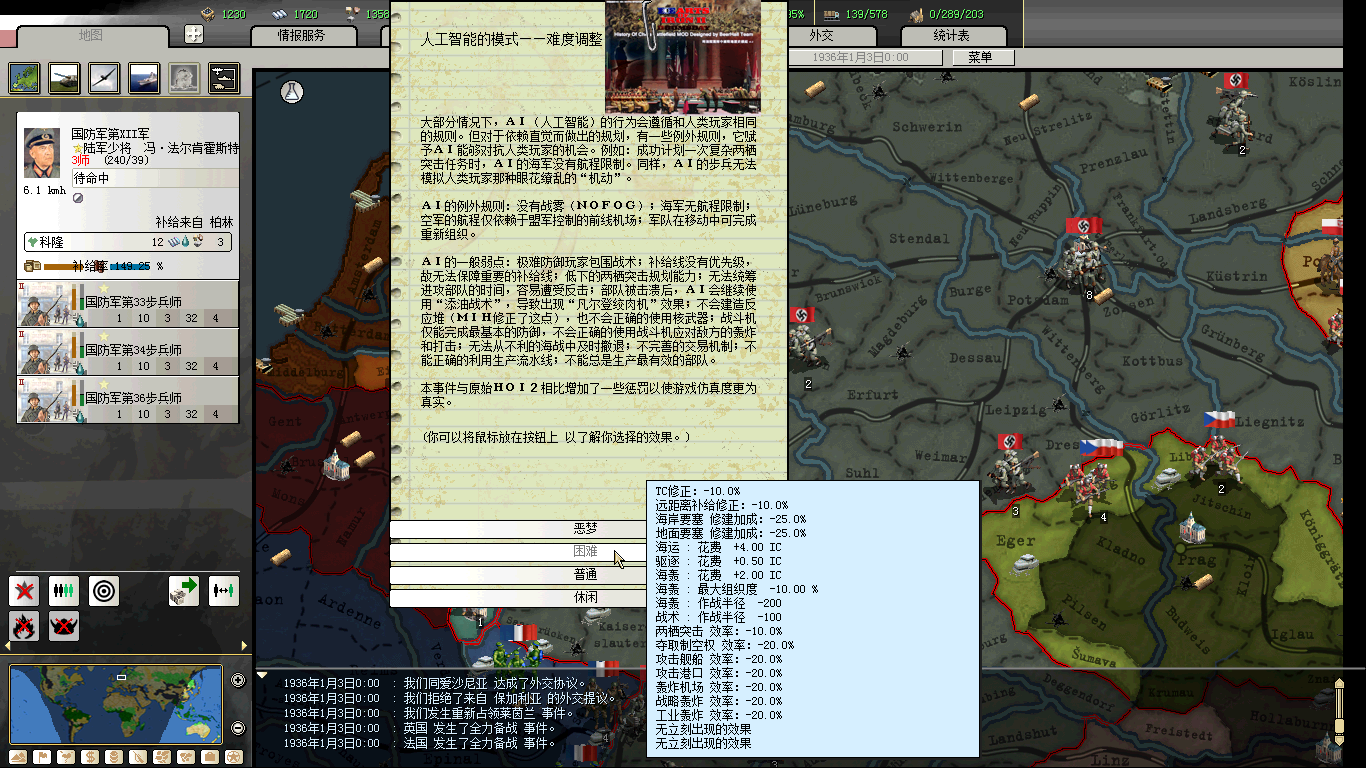Click the soldier swap arrows icon
Screen dimensions: 1366x768
[224, 591]
